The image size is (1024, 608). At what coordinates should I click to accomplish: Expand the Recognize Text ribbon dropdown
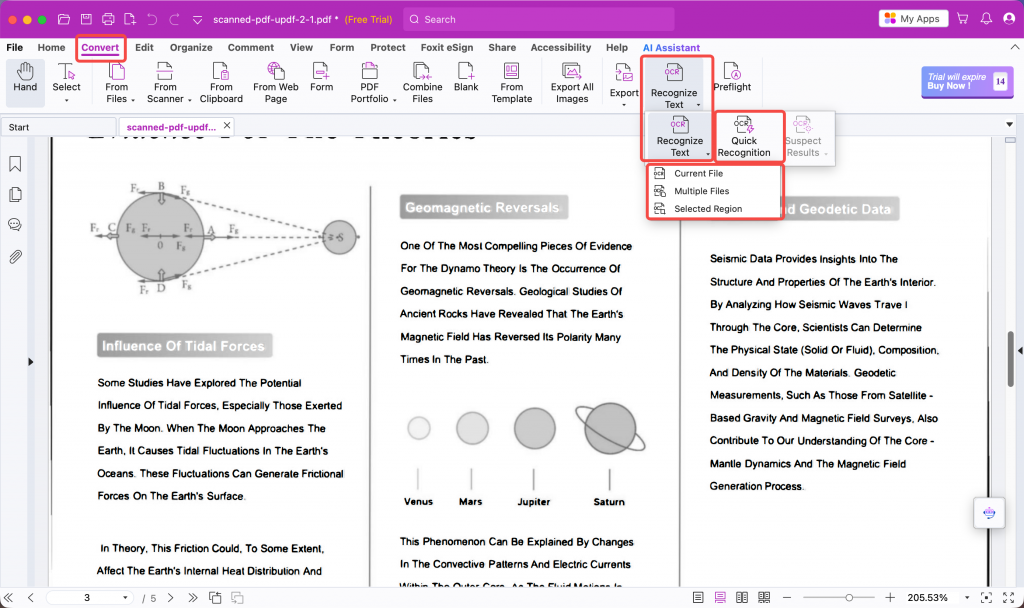point(699,105)
